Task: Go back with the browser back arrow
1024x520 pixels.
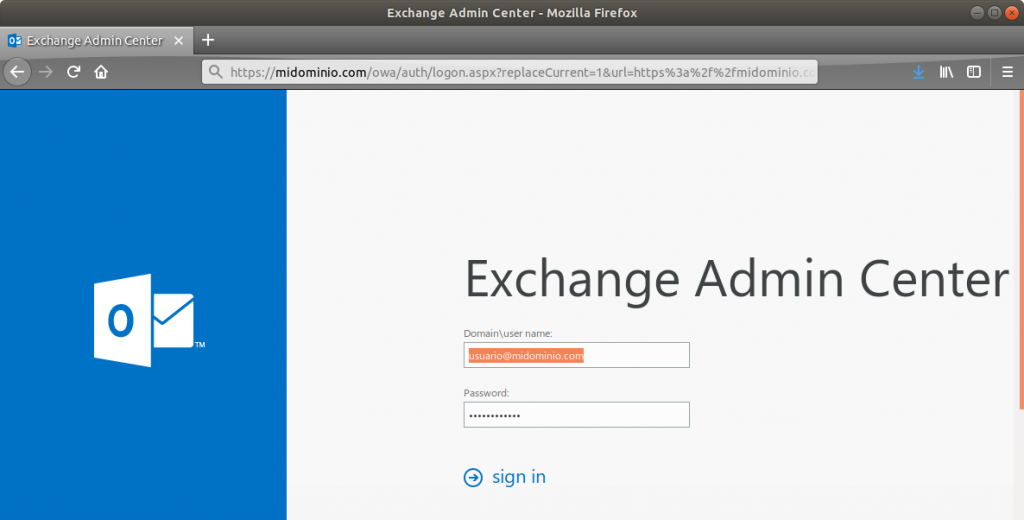Action: coord(17,72)
